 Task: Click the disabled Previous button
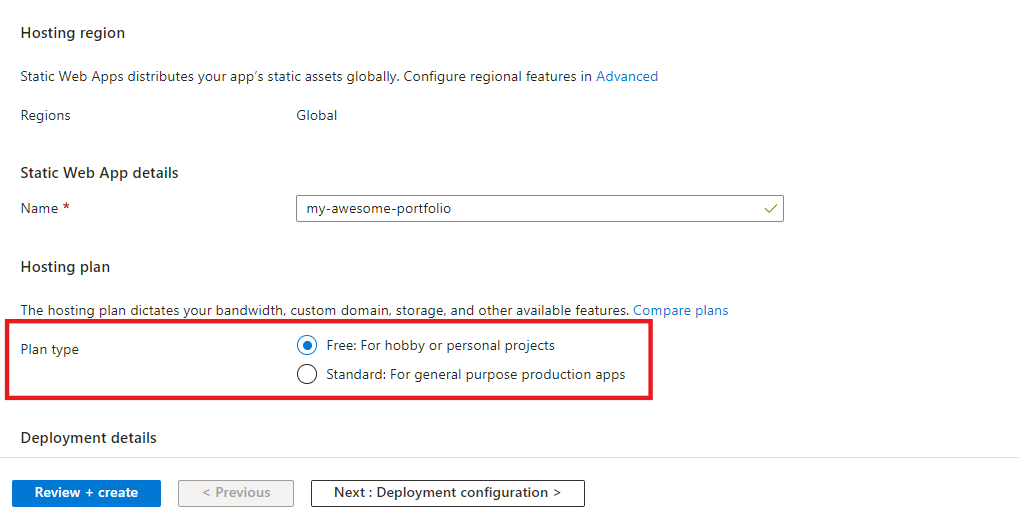[236, 493]
